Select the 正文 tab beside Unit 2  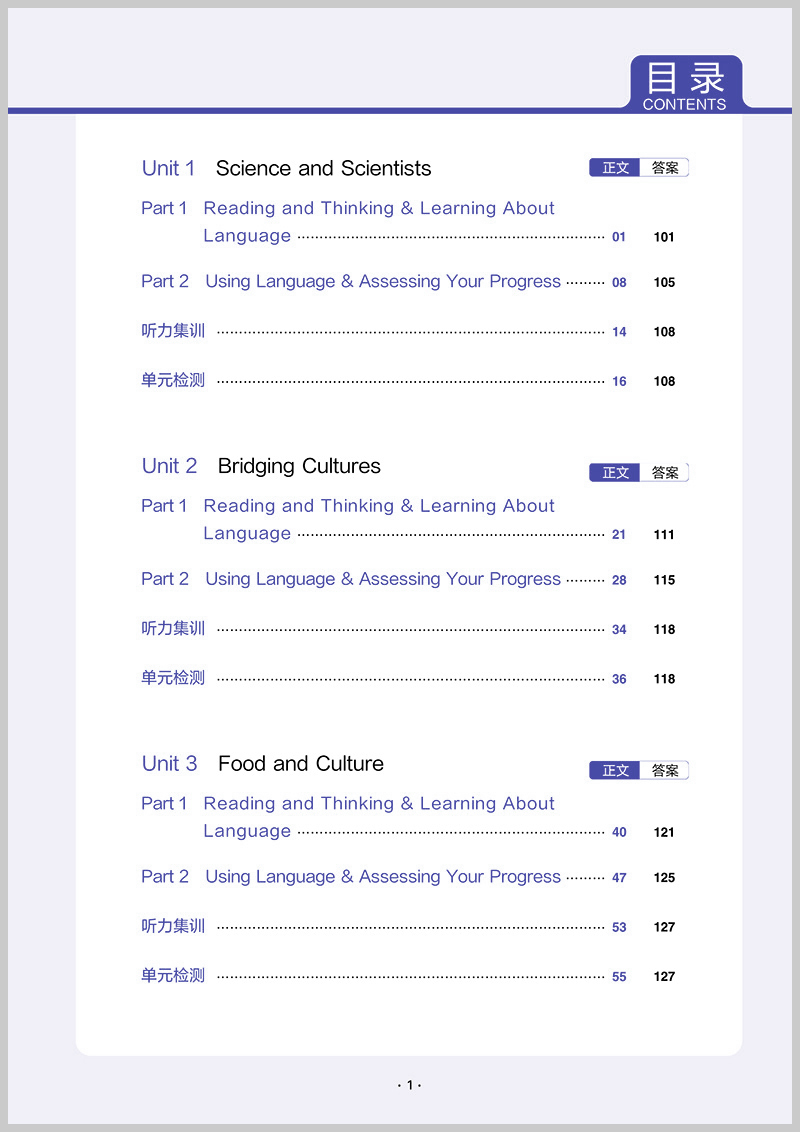point(615,472)
